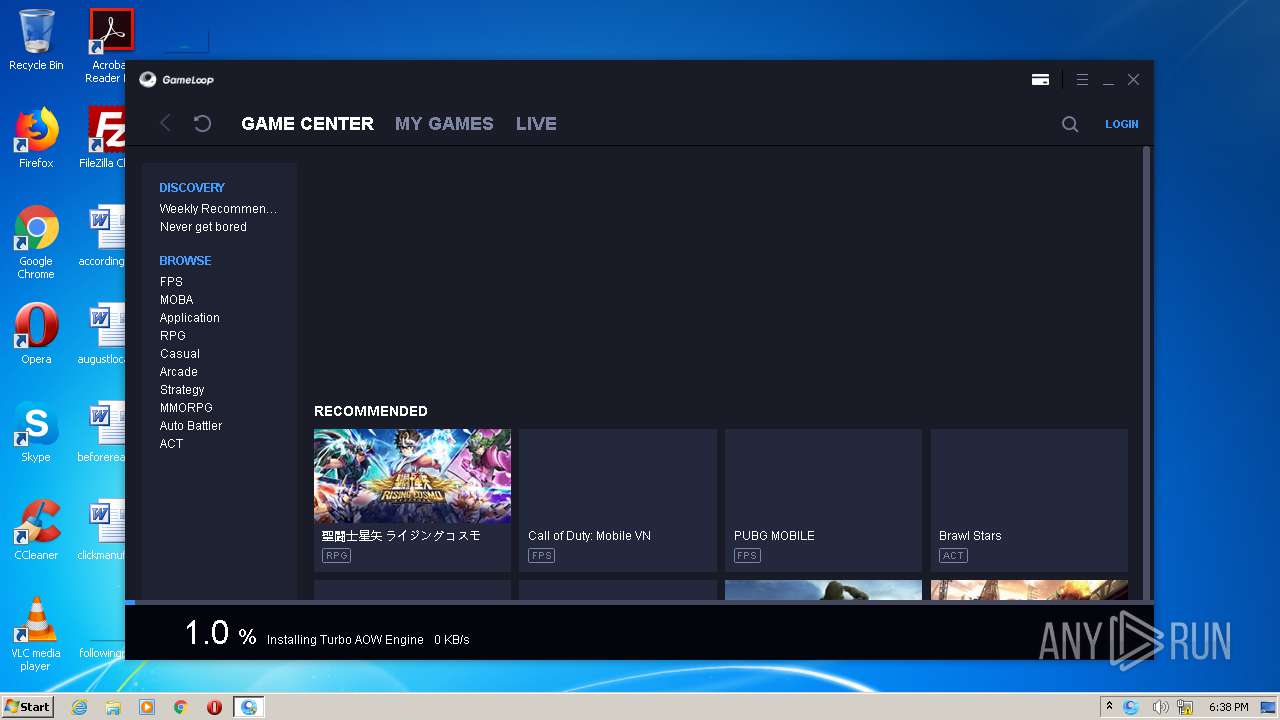1280x720 pixels.
Task: Click RPG tag under Saint Seiya
Action: 336,556
